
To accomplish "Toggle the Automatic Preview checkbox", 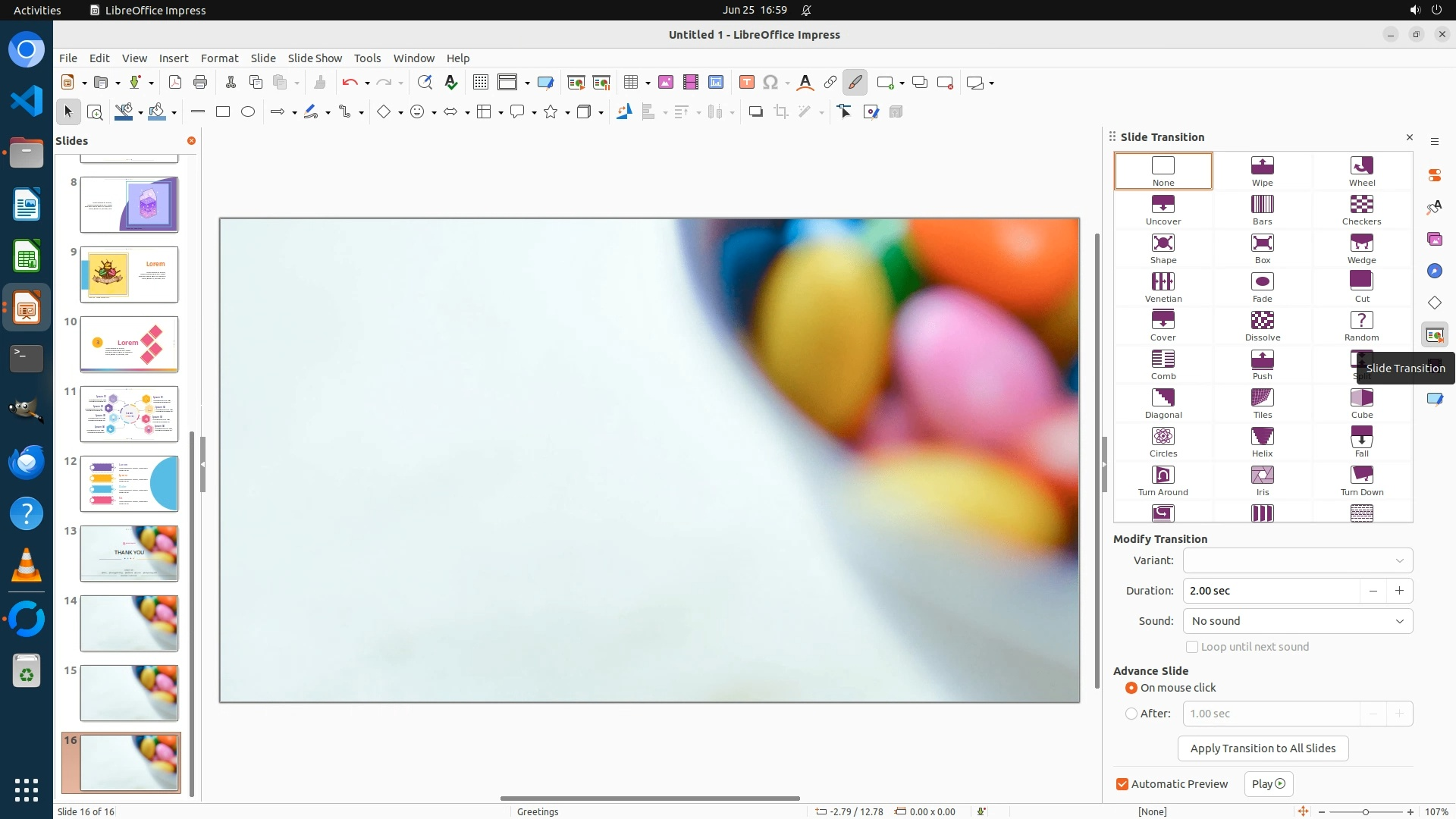I will tap(1122, 784).
